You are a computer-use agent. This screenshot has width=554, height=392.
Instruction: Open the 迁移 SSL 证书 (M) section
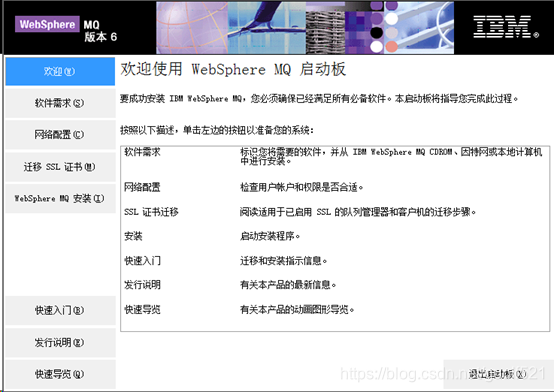[60, 167]
